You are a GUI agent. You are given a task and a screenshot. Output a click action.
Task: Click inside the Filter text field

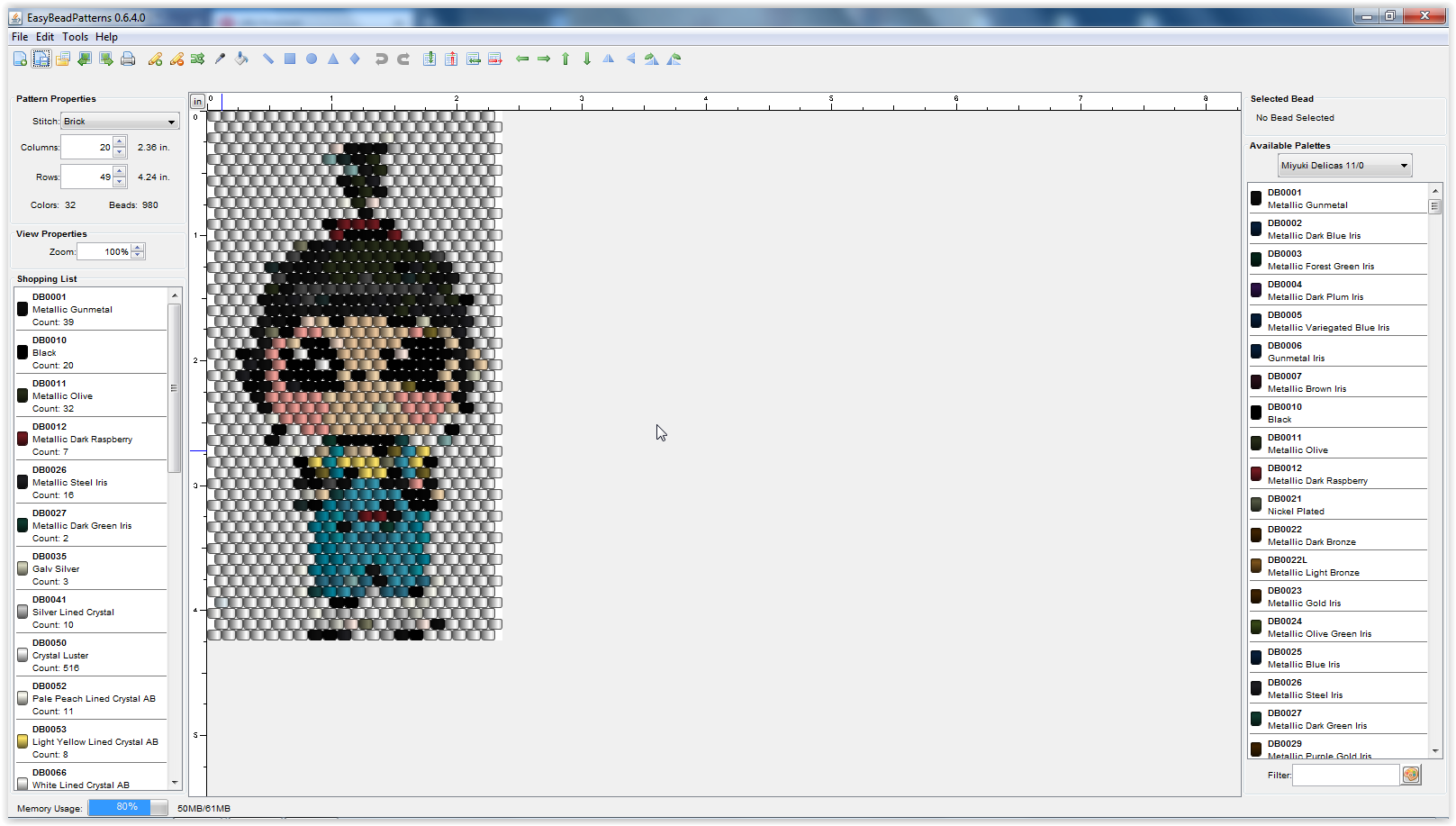coord(1345,775)
